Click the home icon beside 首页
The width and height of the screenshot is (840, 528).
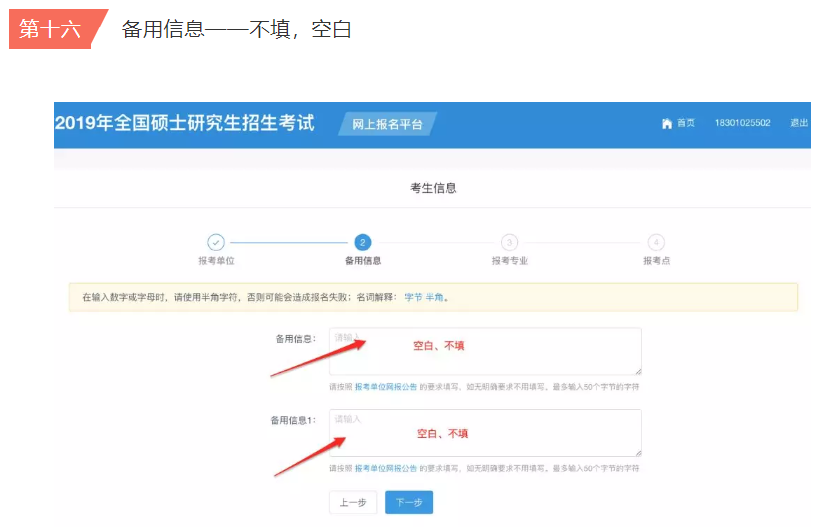coord(667,123)
